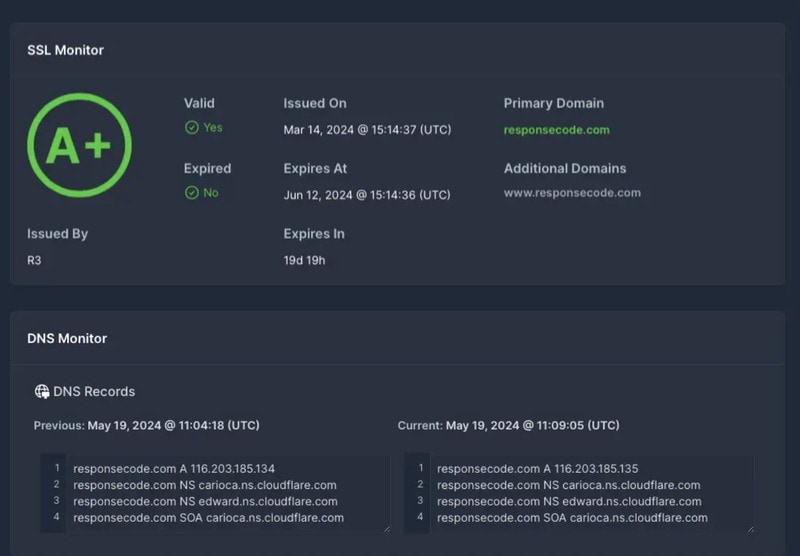Open the responsecode.com primary domain link
The image size is (800, 556).
[x=556, y=130]
